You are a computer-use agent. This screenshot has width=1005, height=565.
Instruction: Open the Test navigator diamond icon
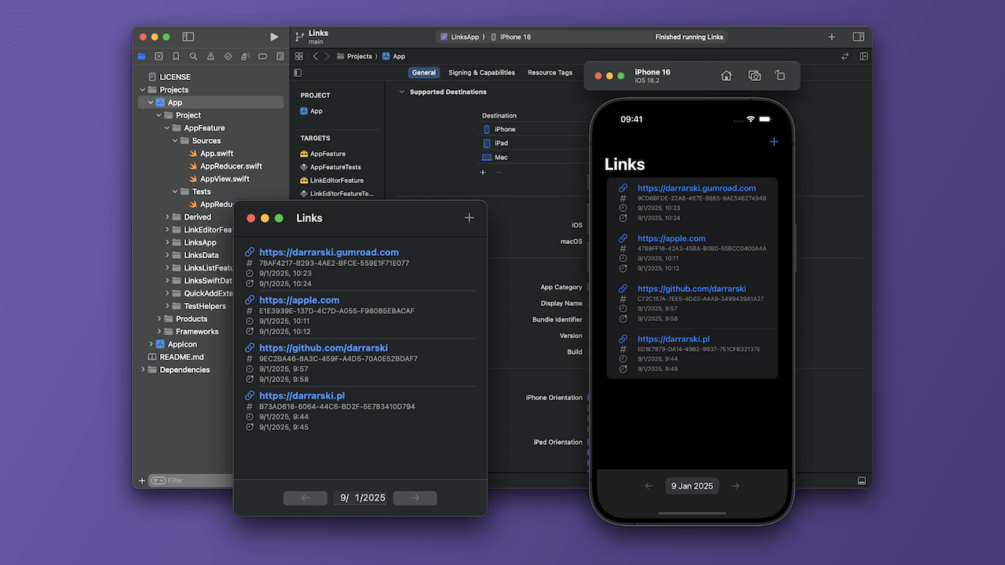click(x=228, y=56)
